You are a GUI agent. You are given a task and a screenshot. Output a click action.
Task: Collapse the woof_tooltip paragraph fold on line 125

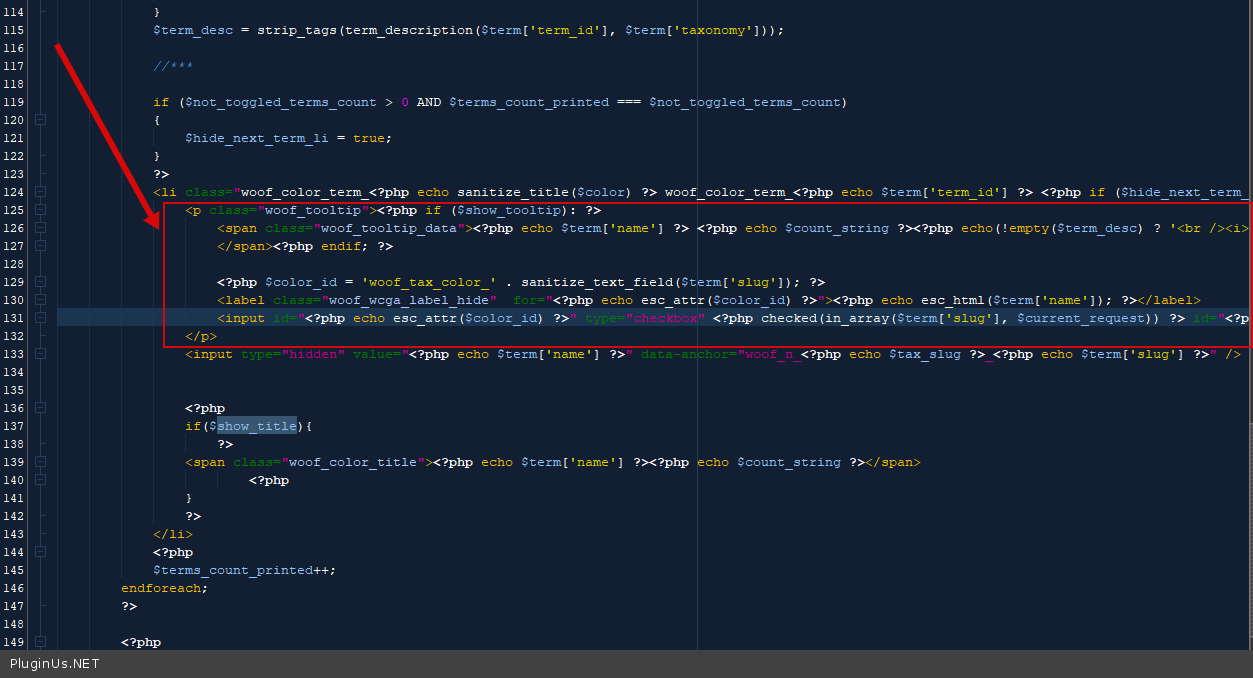click(41, 210)
